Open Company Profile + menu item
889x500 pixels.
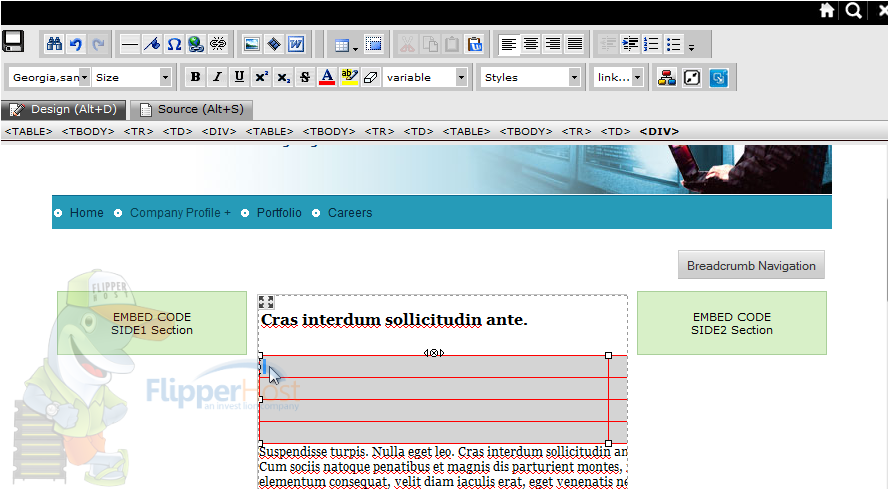tap(180, 213)
